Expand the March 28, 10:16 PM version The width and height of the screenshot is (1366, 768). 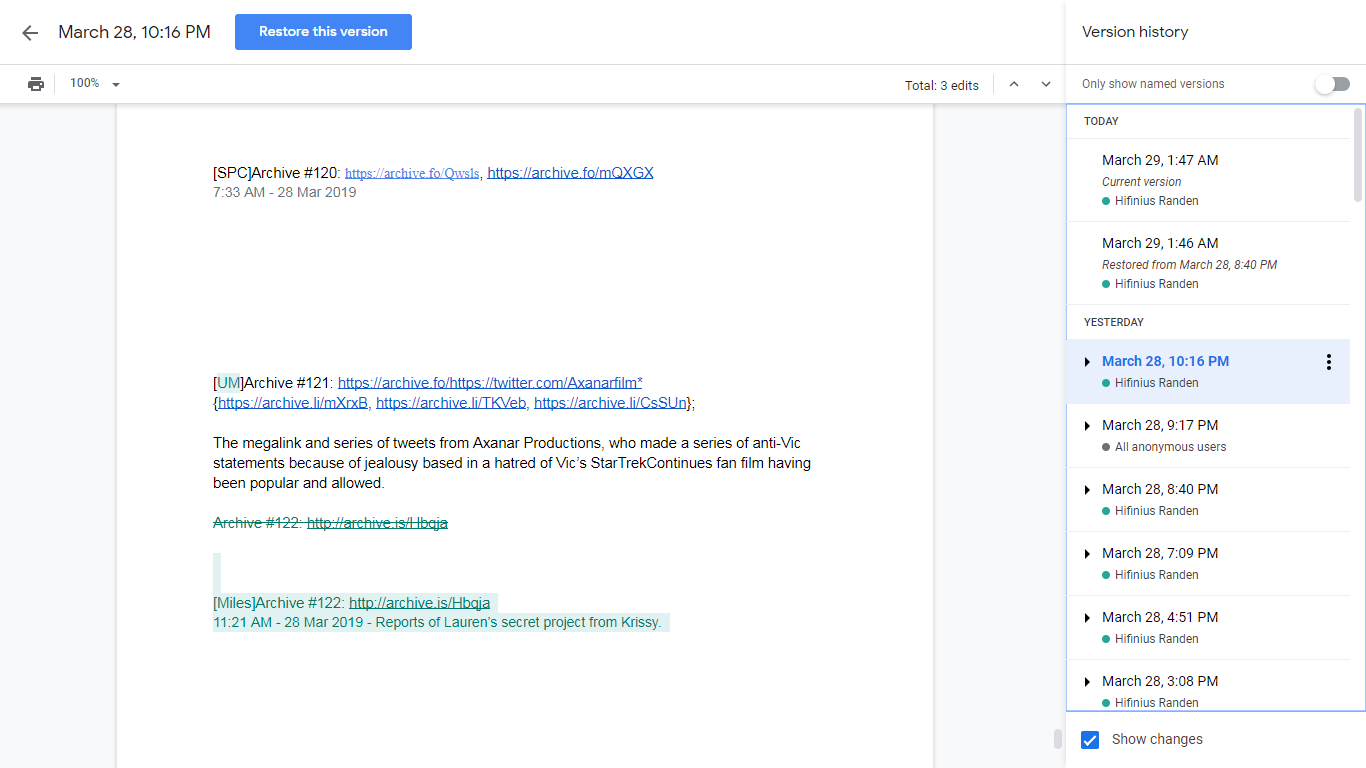[x=1087, y=362]
